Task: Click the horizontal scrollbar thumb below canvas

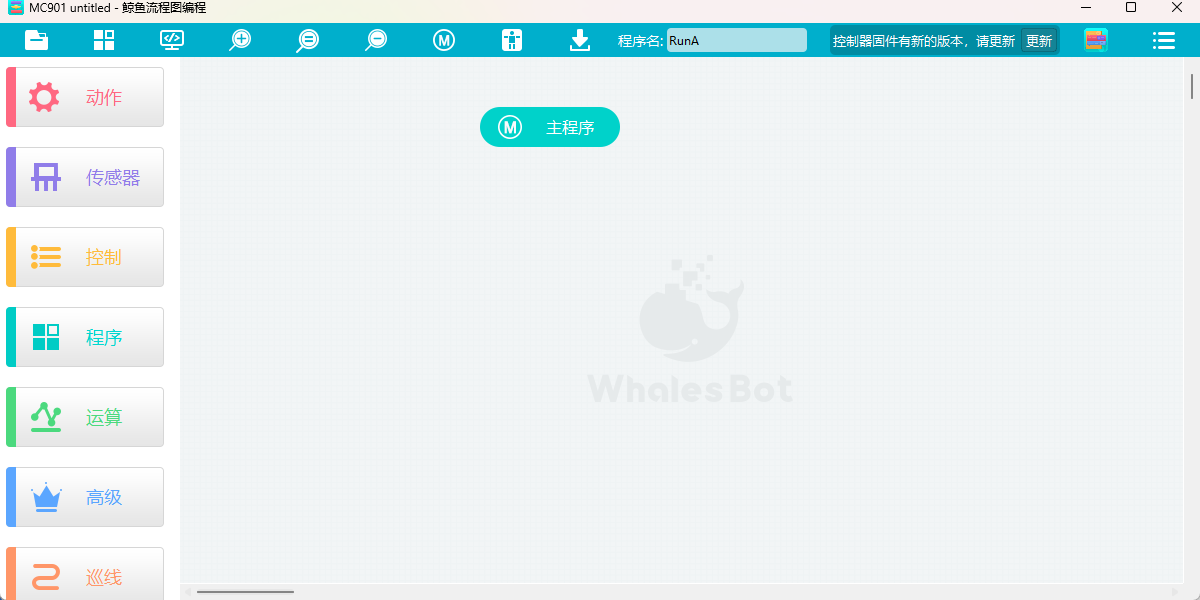Action: click(x=245, y=592)
